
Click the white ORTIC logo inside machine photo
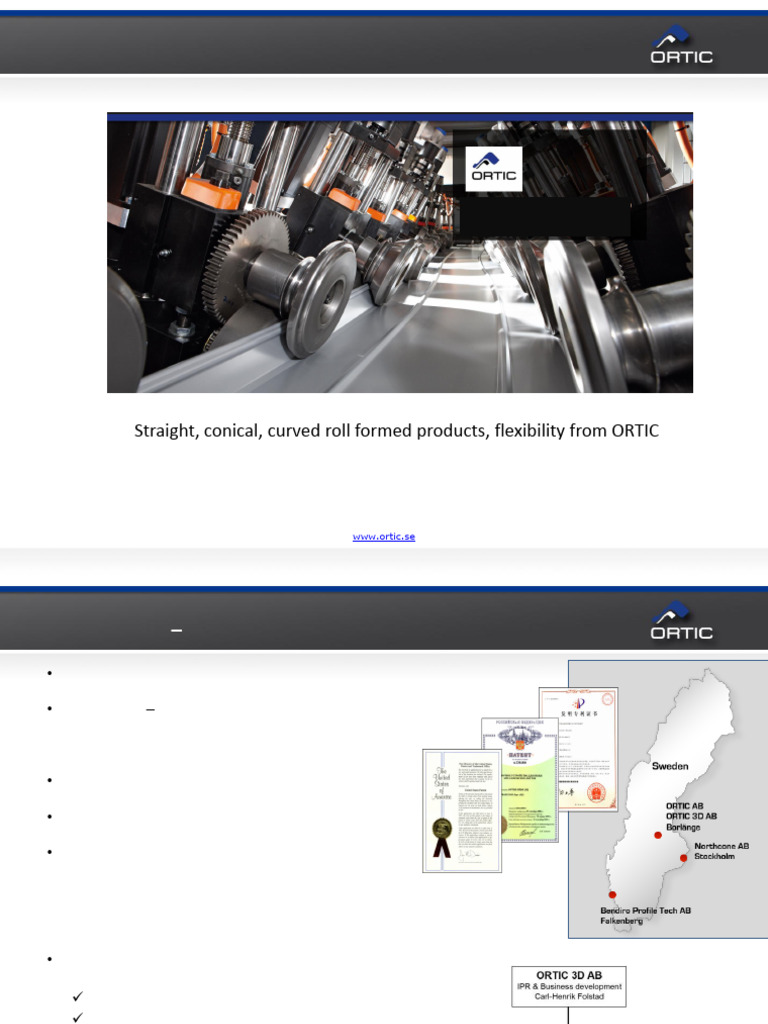[x=494, y=168]
